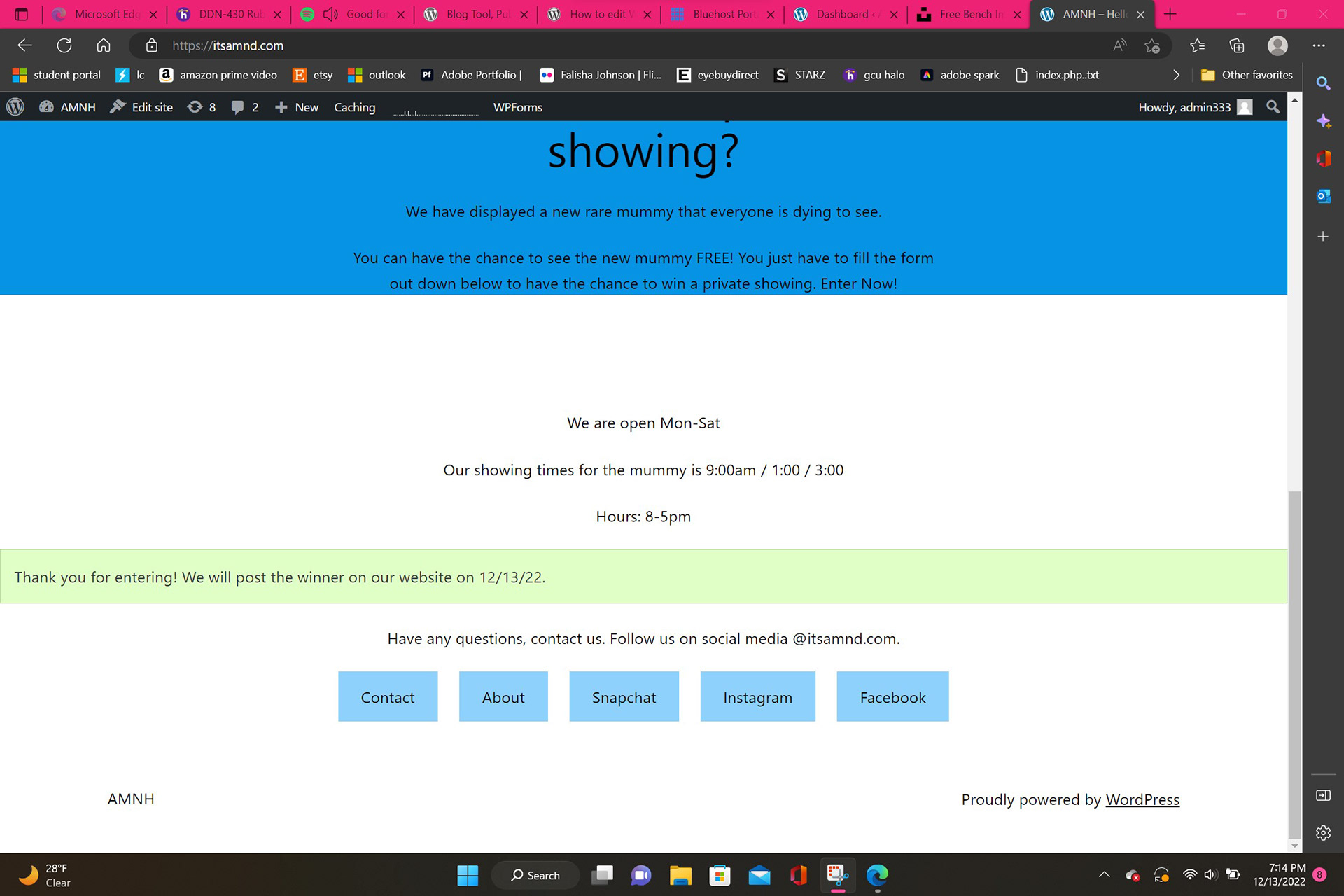Open the Collections icon in toolbar
The image size is (1344, 896).
[x=1237, y=46]
